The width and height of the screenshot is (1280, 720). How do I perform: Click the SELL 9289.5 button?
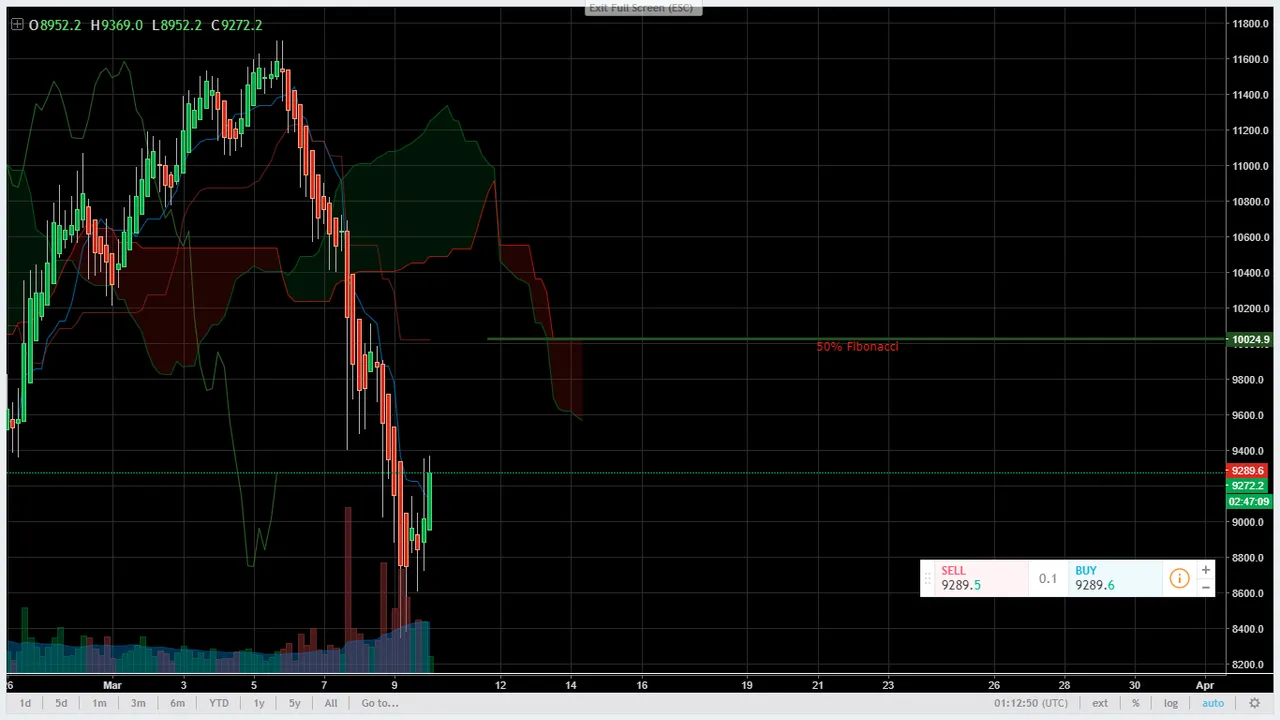click(x=982, y=578)
